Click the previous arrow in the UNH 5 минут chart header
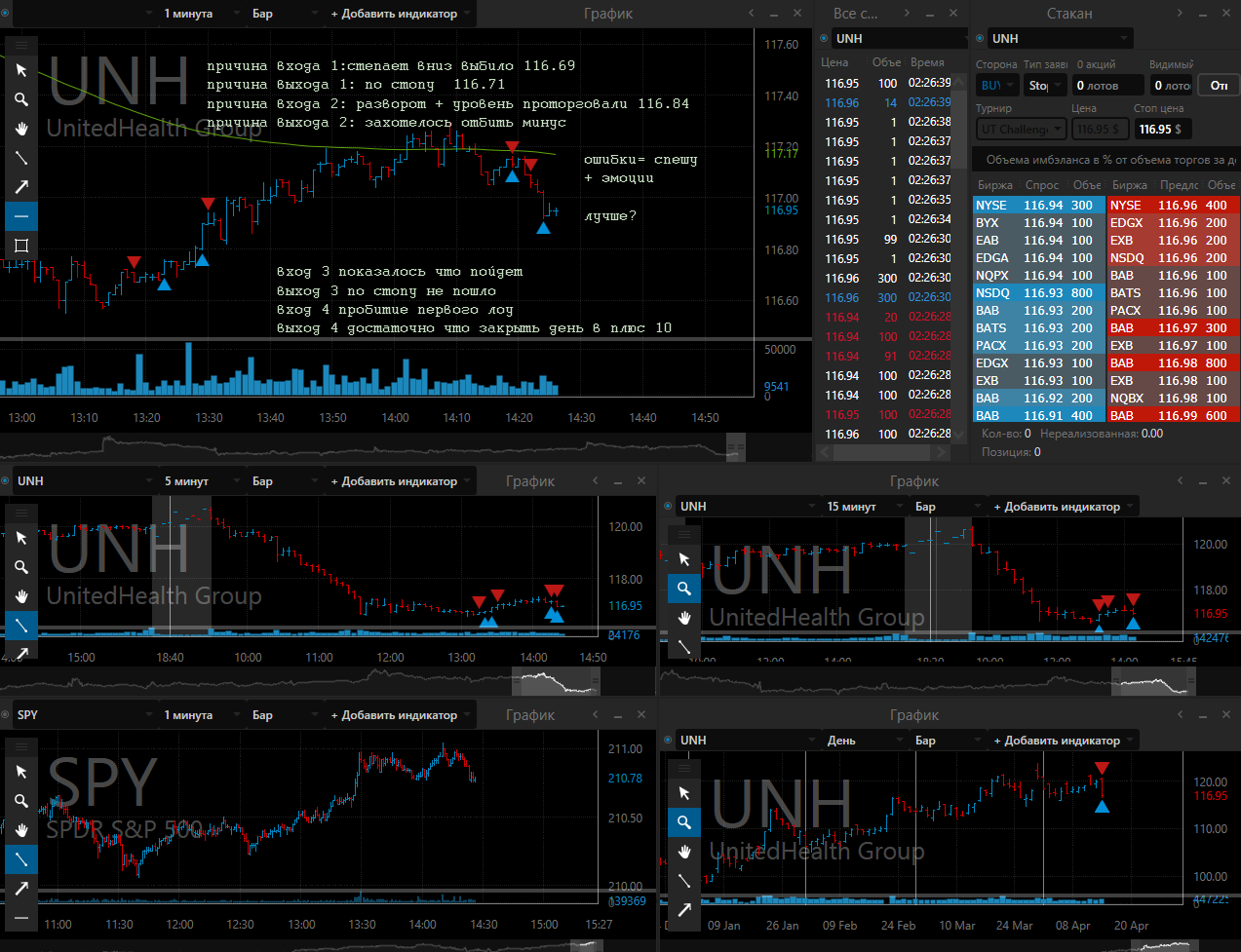This screenshot has width=1241, height=952. tap(596, 480)
